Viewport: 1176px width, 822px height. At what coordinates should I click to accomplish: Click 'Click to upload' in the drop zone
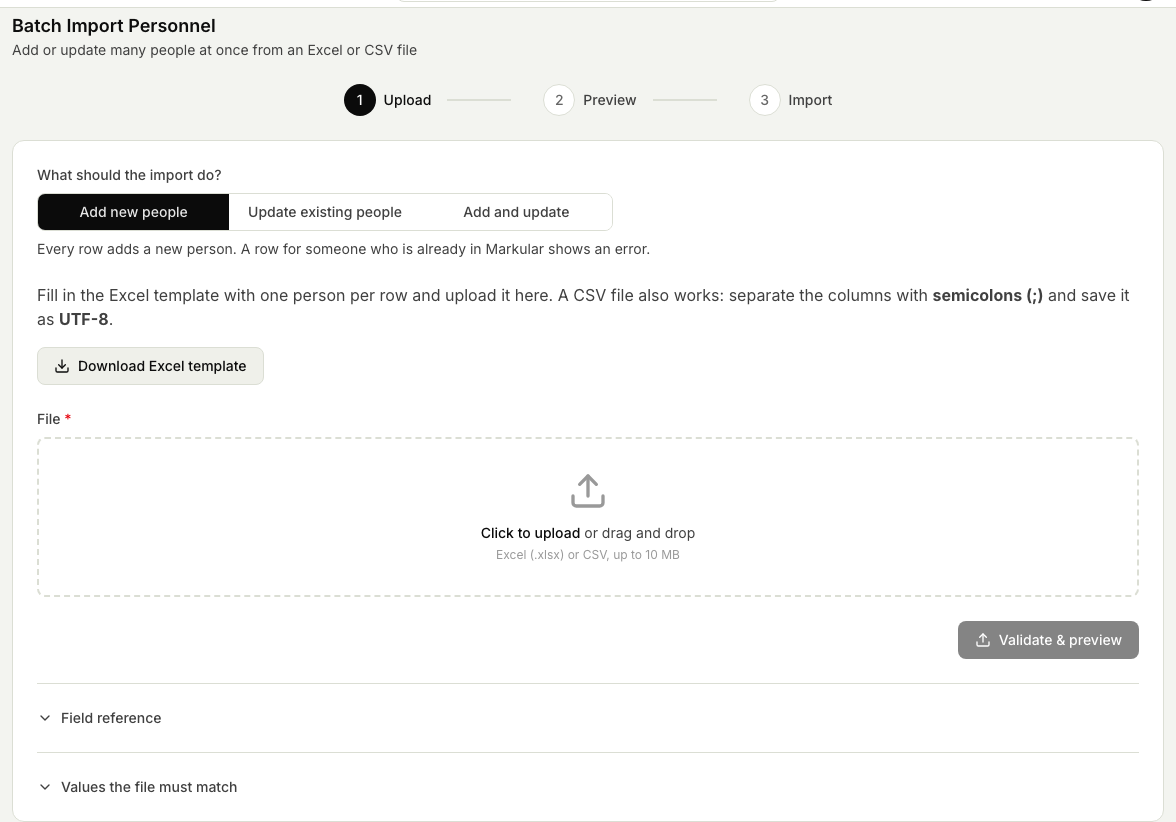point(530,533)
